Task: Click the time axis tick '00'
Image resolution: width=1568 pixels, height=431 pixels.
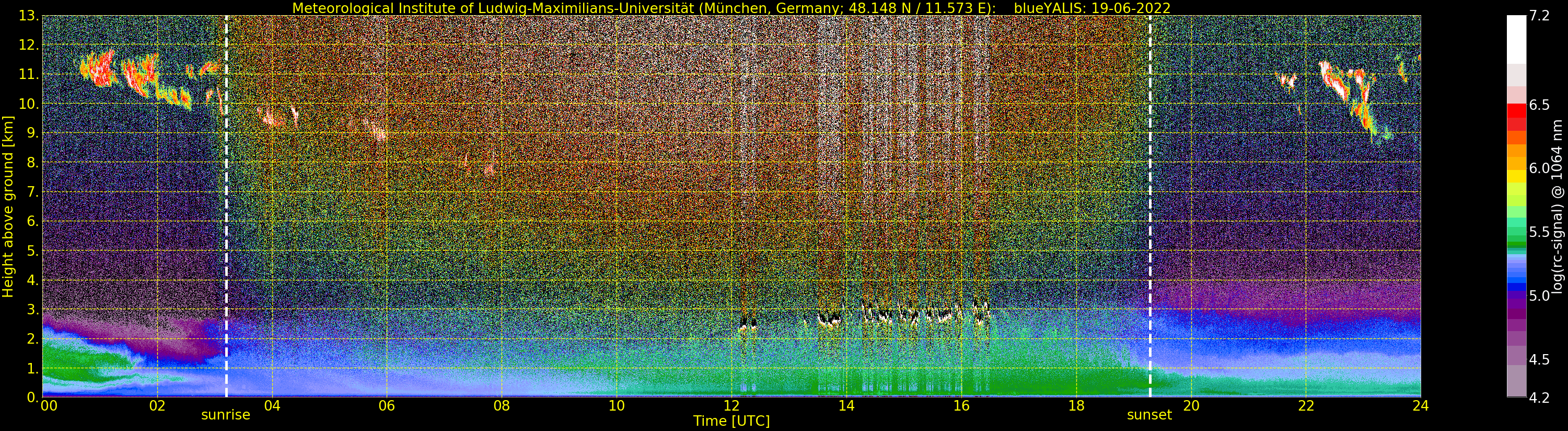Action: (x=49, y=405)
